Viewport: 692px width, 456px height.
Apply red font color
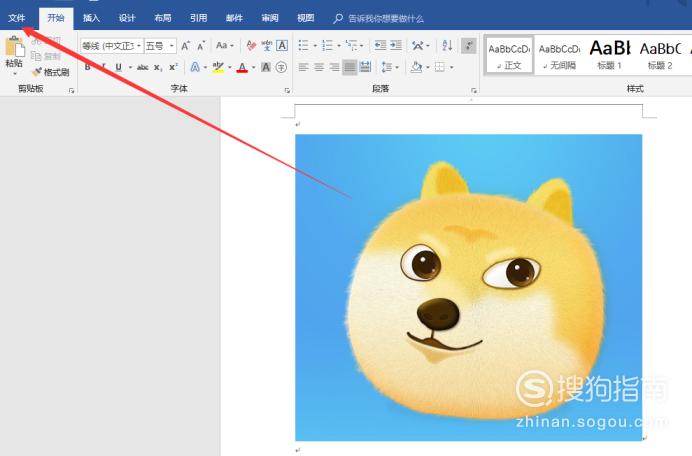click(x=242, y=67)
